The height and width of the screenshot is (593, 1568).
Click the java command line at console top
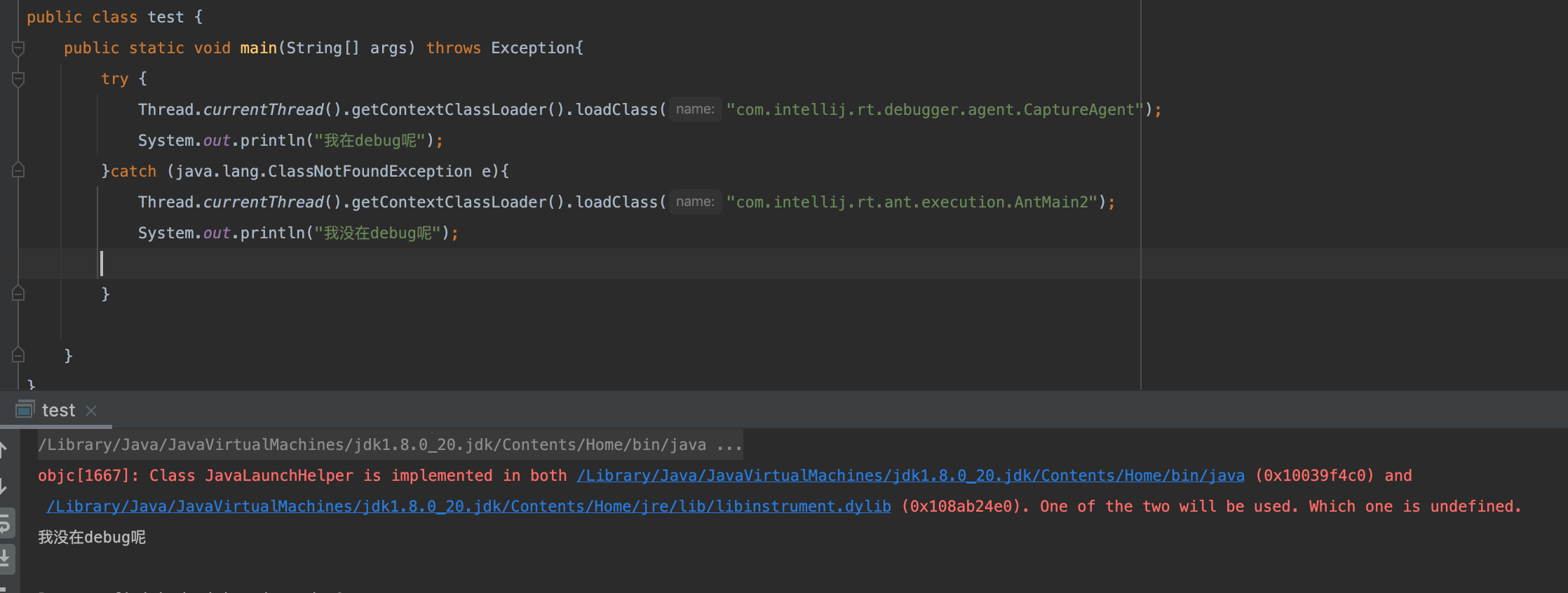click(391, 445)
